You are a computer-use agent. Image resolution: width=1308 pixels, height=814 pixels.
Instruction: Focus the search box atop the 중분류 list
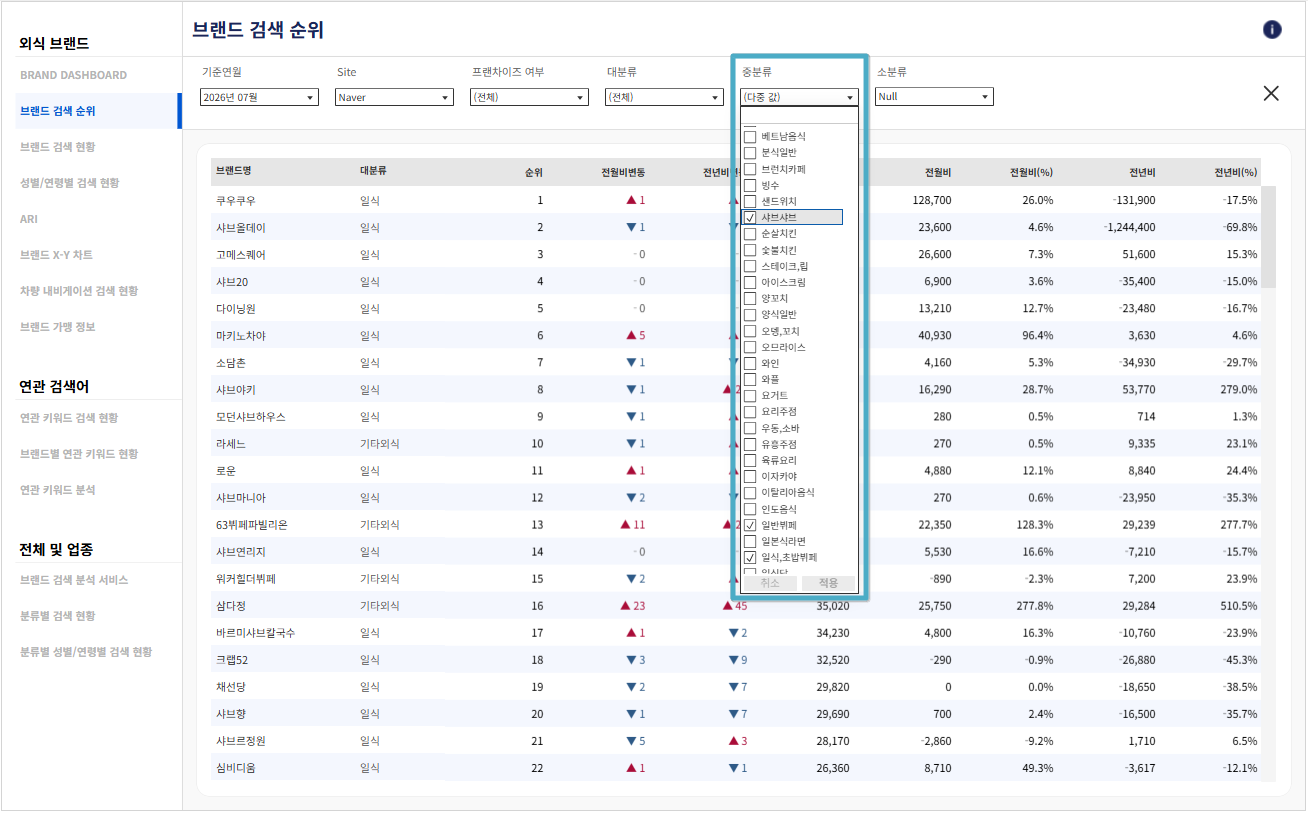coord(799,114)
